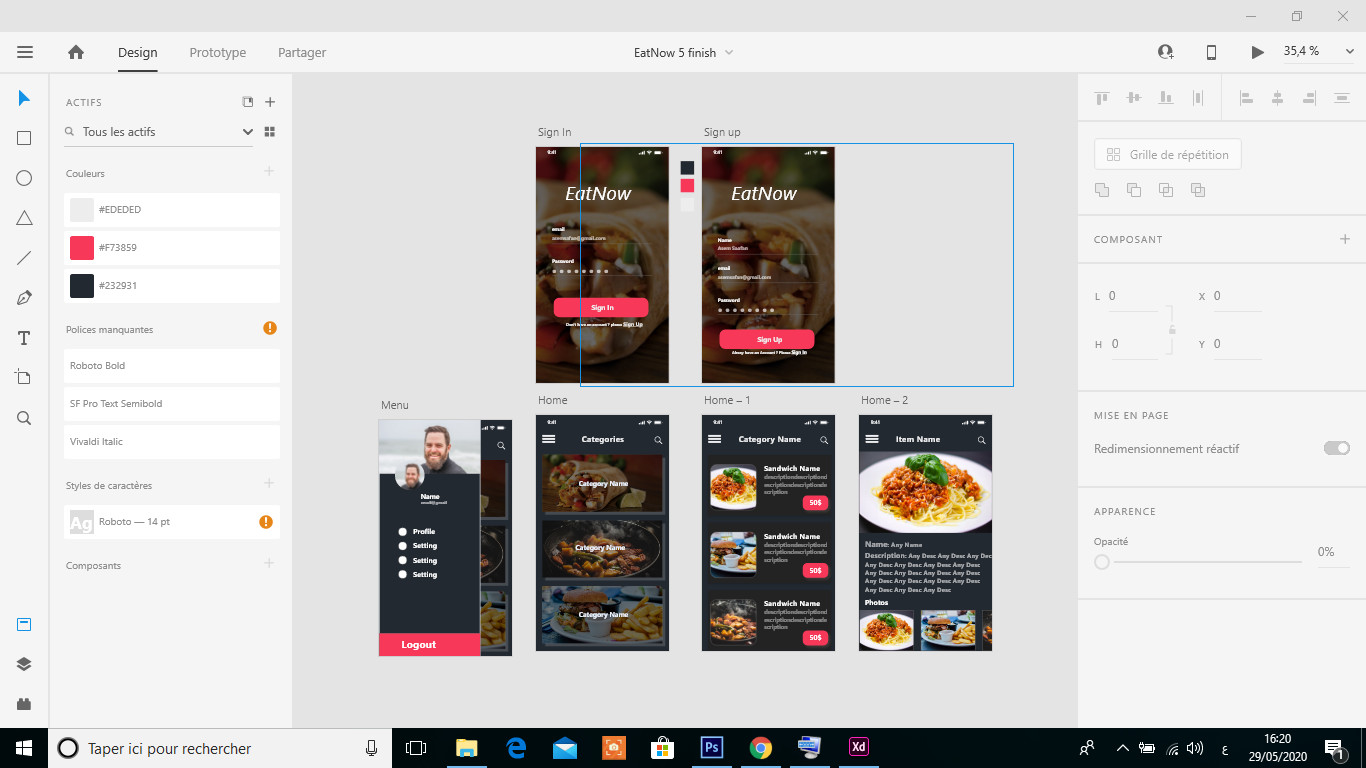Add a component with Composant plus

[1345, 239]
